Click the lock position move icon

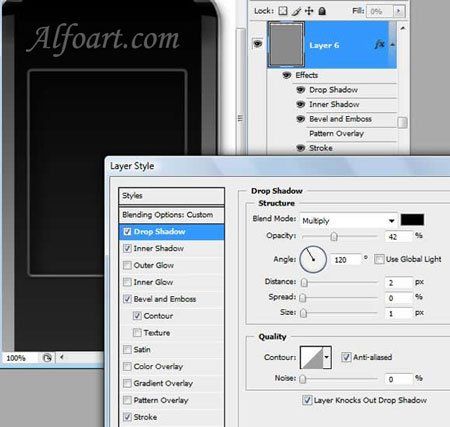[309, 11]
